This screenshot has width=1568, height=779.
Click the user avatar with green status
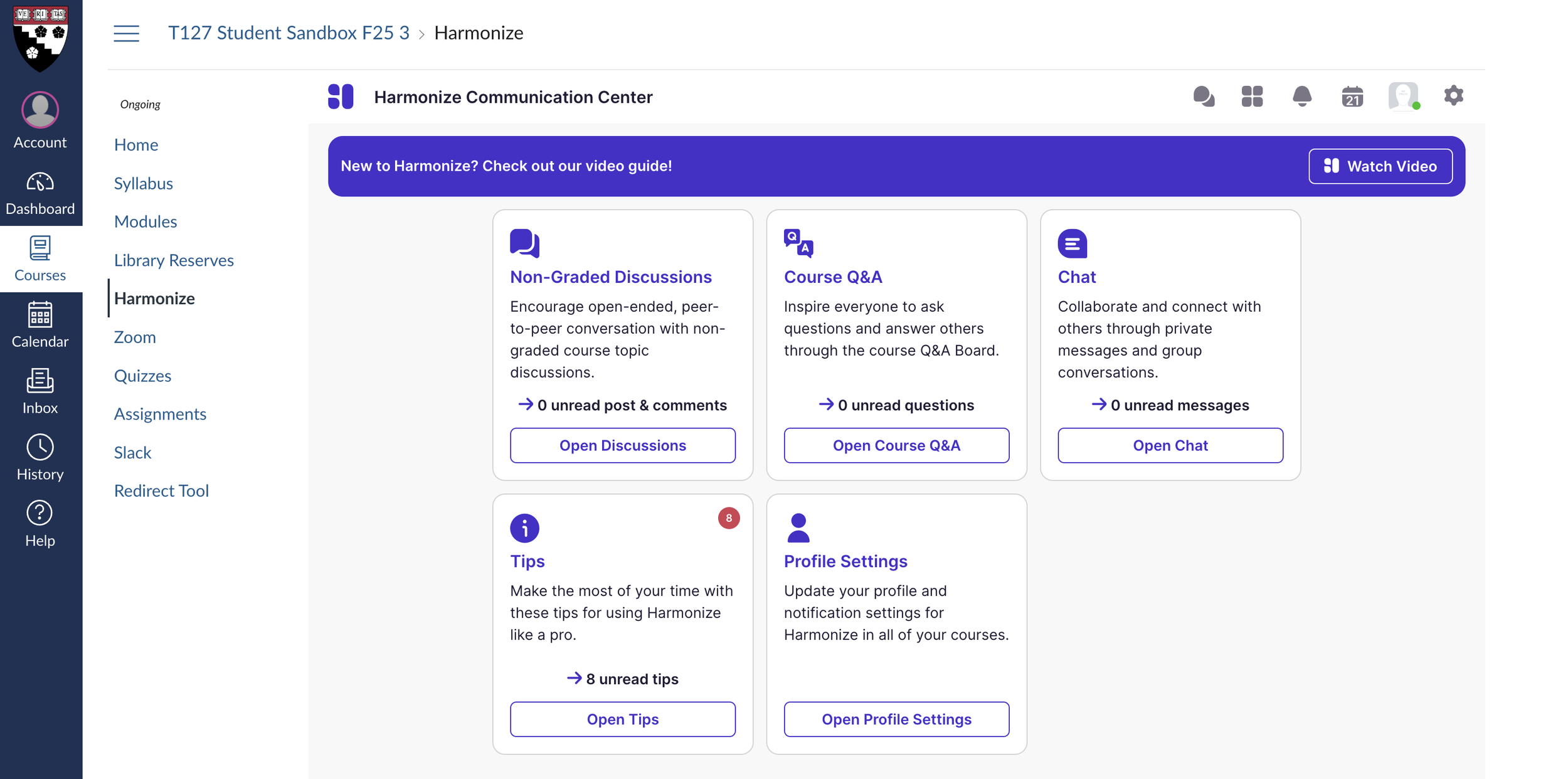pos(1403,97)
